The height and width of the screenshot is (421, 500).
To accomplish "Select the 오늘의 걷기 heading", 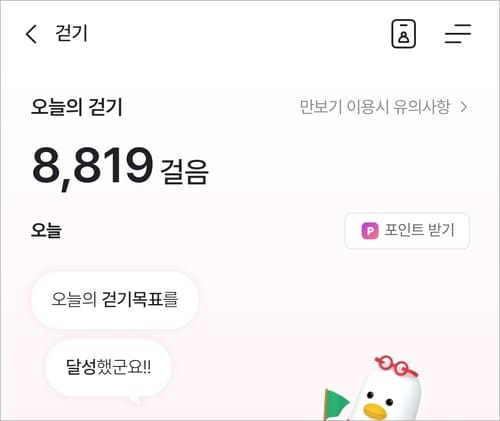I will pos(77,107).
